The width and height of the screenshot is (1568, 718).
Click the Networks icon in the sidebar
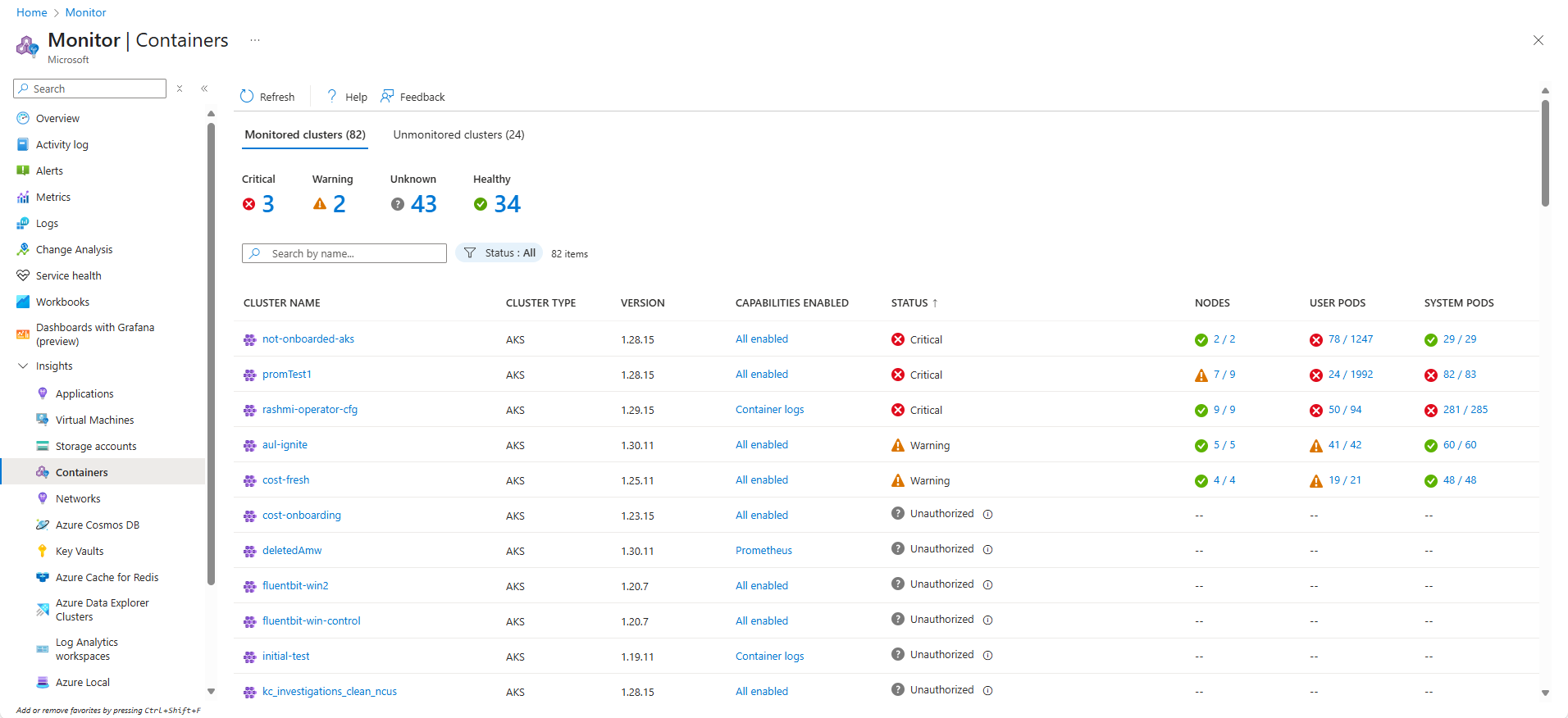(43, 498)
